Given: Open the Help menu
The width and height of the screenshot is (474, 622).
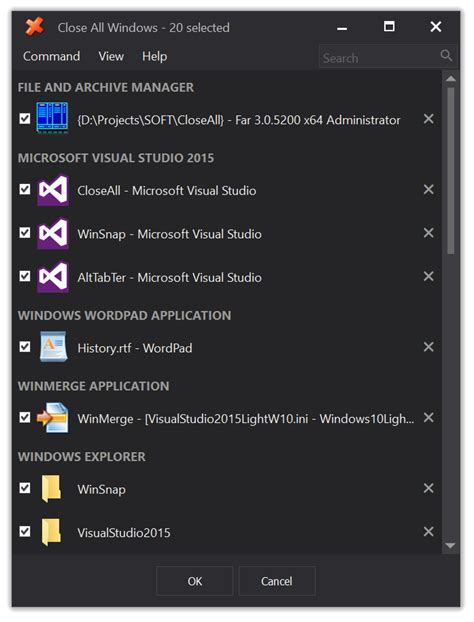Looking at the screenshot, I should click(154, 56).
